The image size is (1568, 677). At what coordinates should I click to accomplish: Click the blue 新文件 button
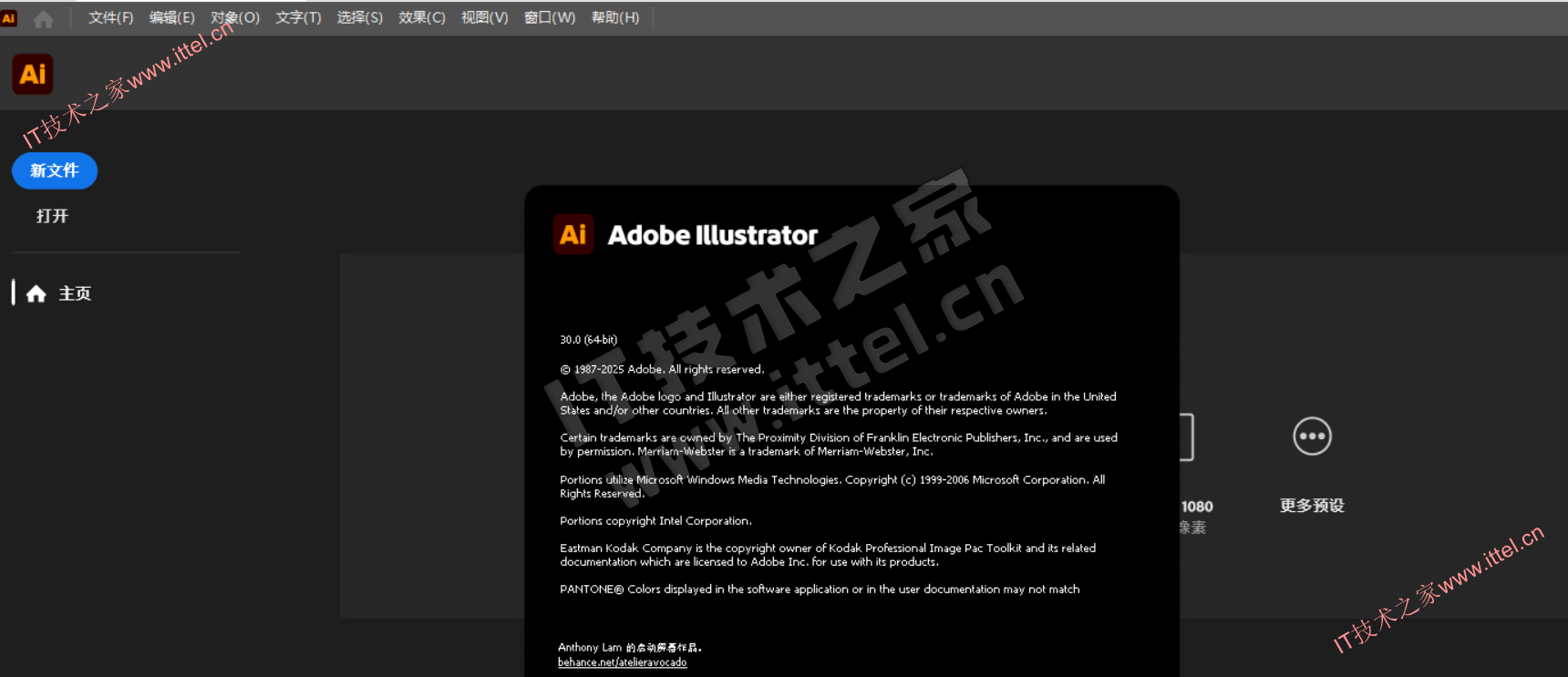click(x=55, y=170)
